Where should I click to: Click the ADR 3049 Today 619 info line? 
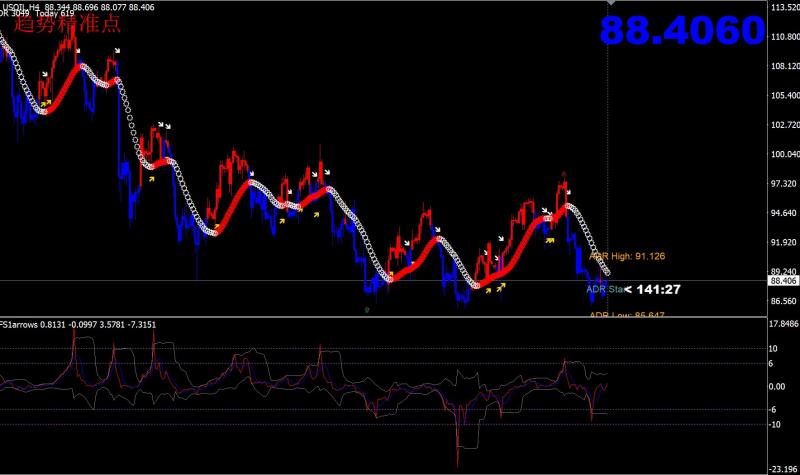pos(37,14)
